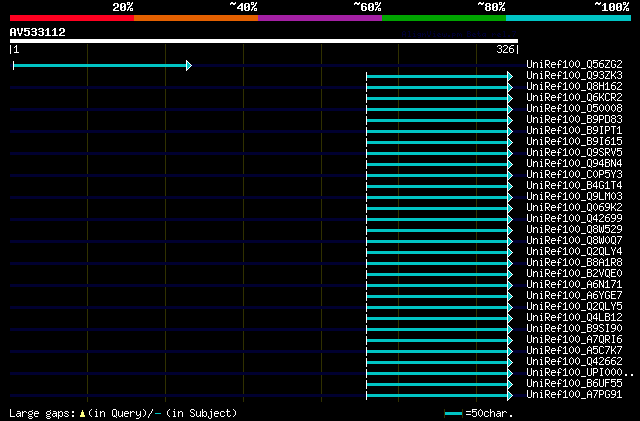The image size is (640, 421).
Task: Click the cyan alignment bar for Q56ZG2
Action: point(100,65)
